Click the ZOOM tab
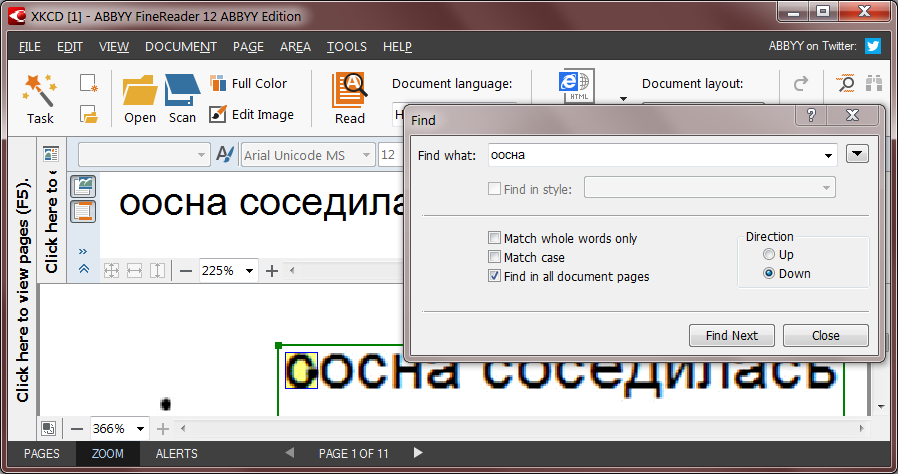Image resolution: width=898 pixels, height=474 pixels. coord(108,453)
